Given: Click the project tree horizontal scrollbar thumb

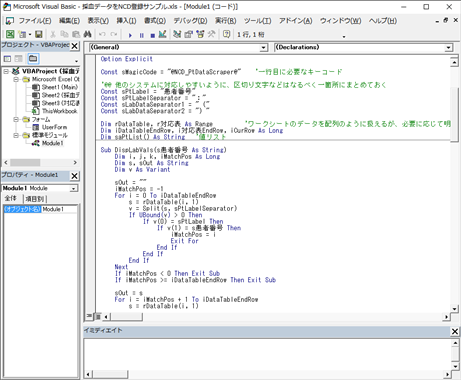Looking at the screenshot, I should tap(25, 162).
